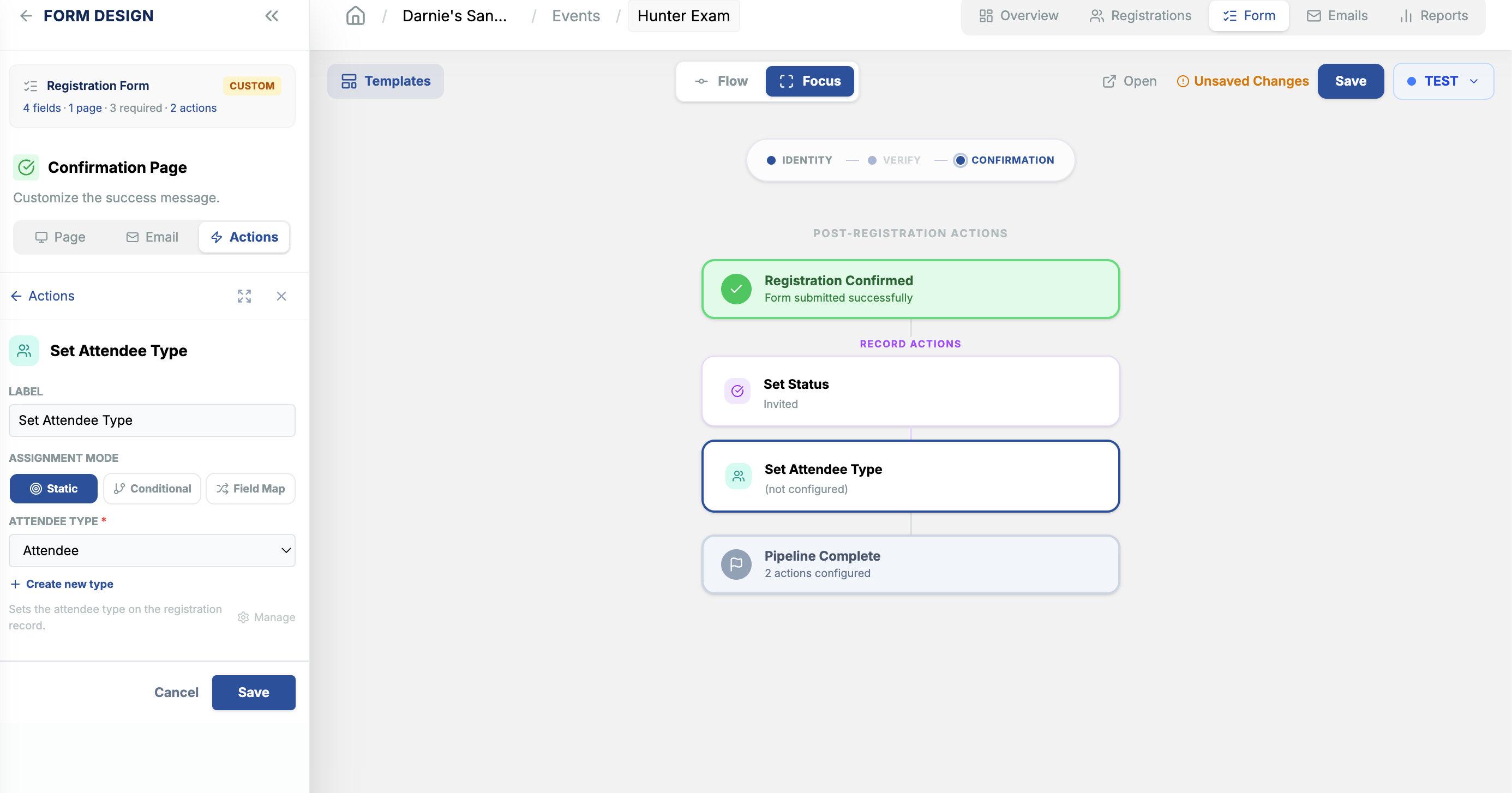This screenshot has width=1512, height=793.
Task: Click the '2 actions' text
Action: pyautogui.click(x=193, y=108)
